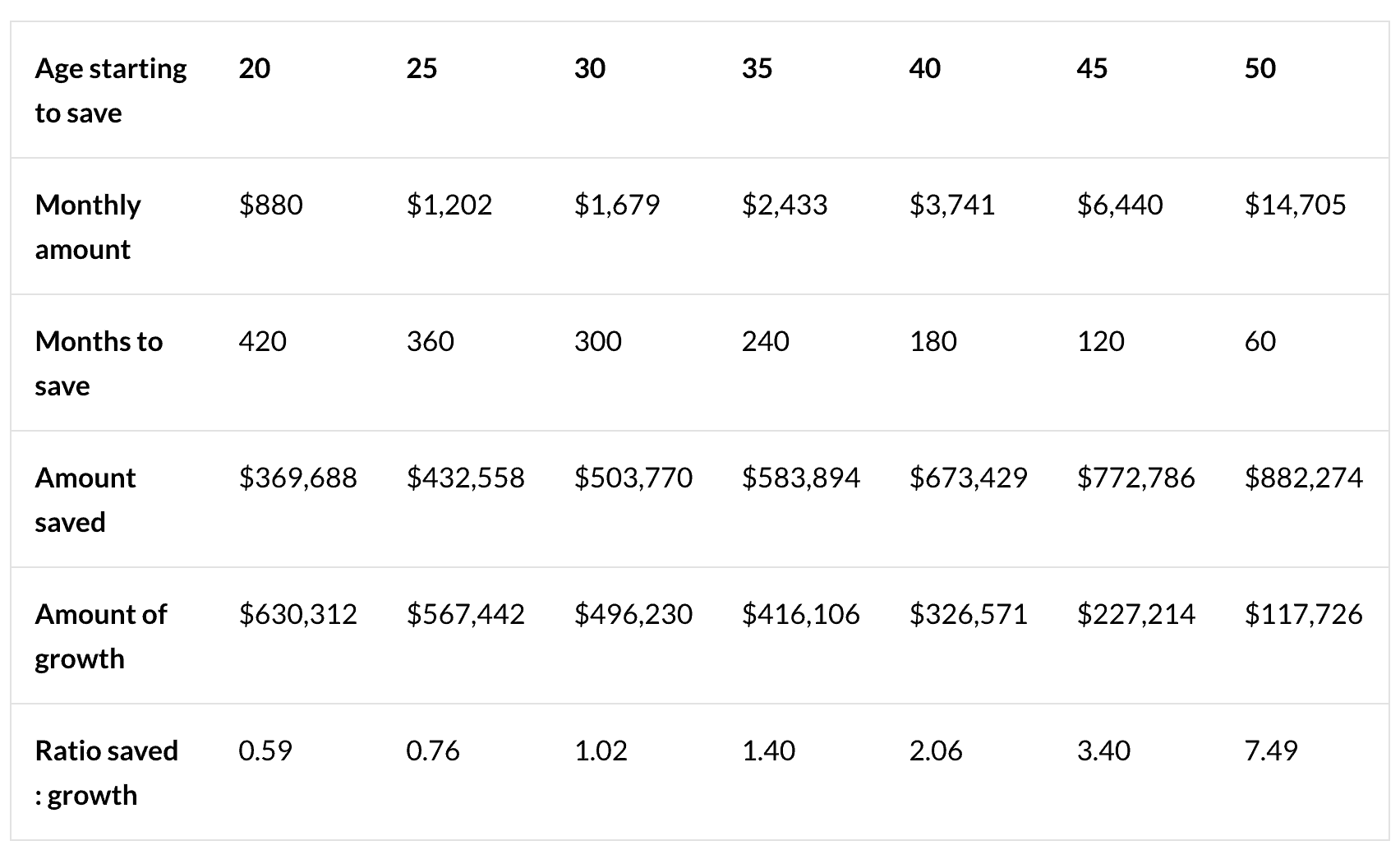Viewport: 1400px width, 850px height.
Task: Select the "Ratio saved : growth" label
Action: 106,773
